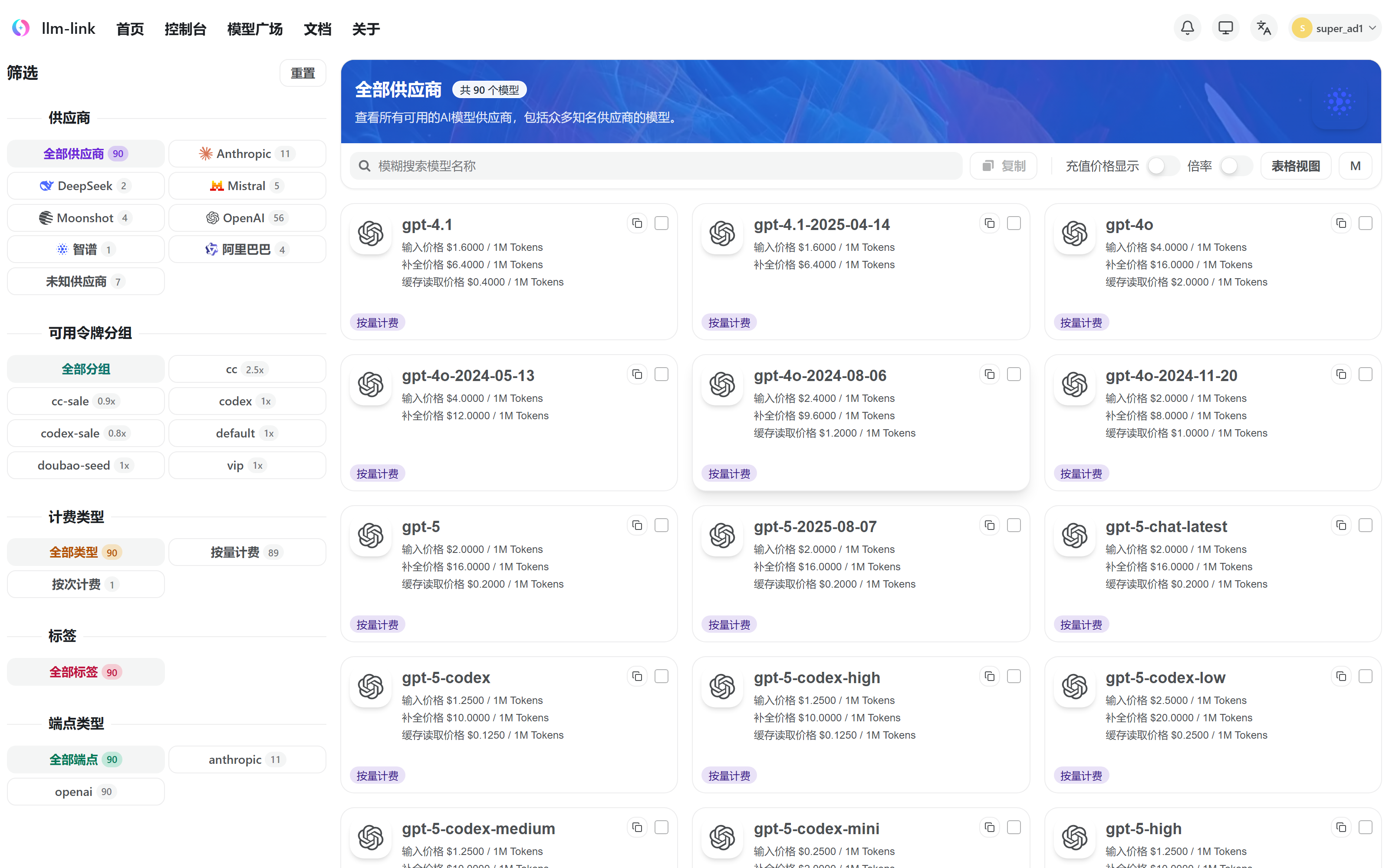Click the 复制 button in toolbar
The height and width of the screenshot is (868, 1389).
[x=1003, y=166]
